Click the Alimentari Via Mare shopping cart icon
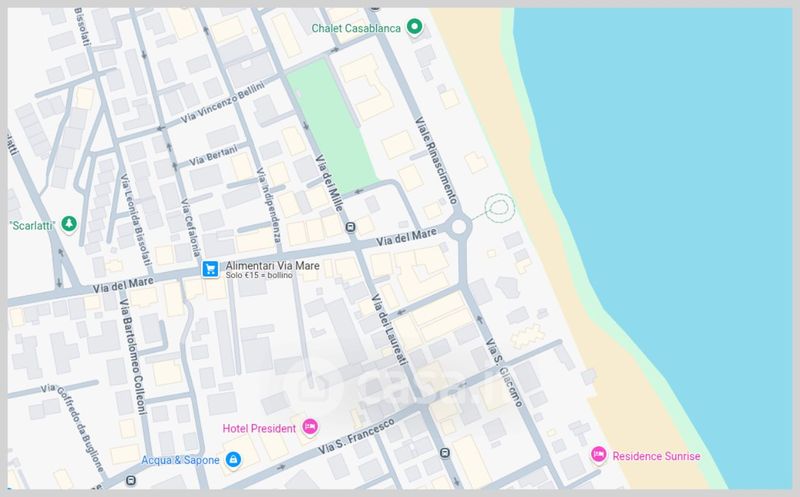Viewport: 800px width, 497px height. coord(210,269)
